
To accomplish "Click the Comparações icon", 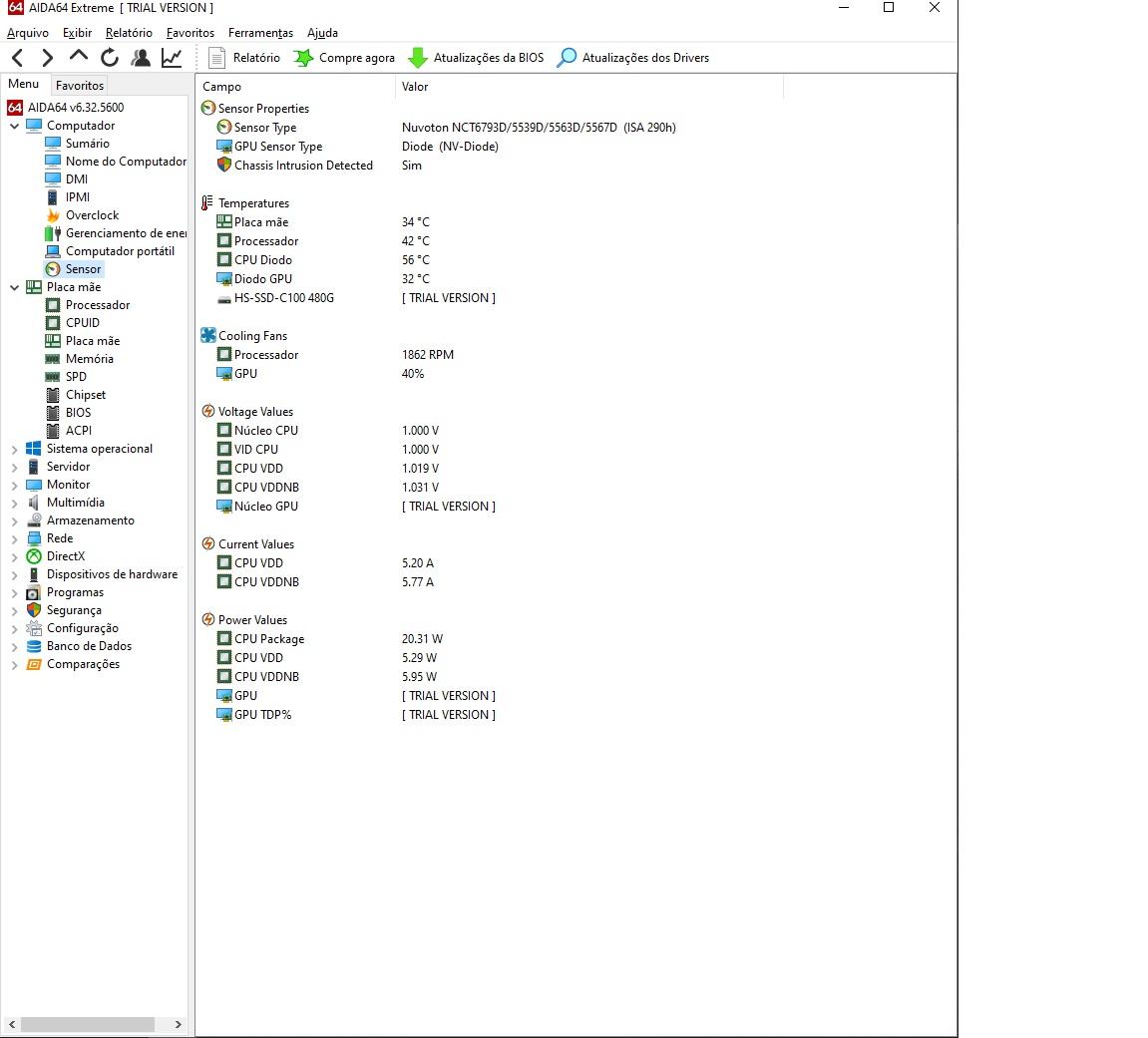I will pos(34,665).
